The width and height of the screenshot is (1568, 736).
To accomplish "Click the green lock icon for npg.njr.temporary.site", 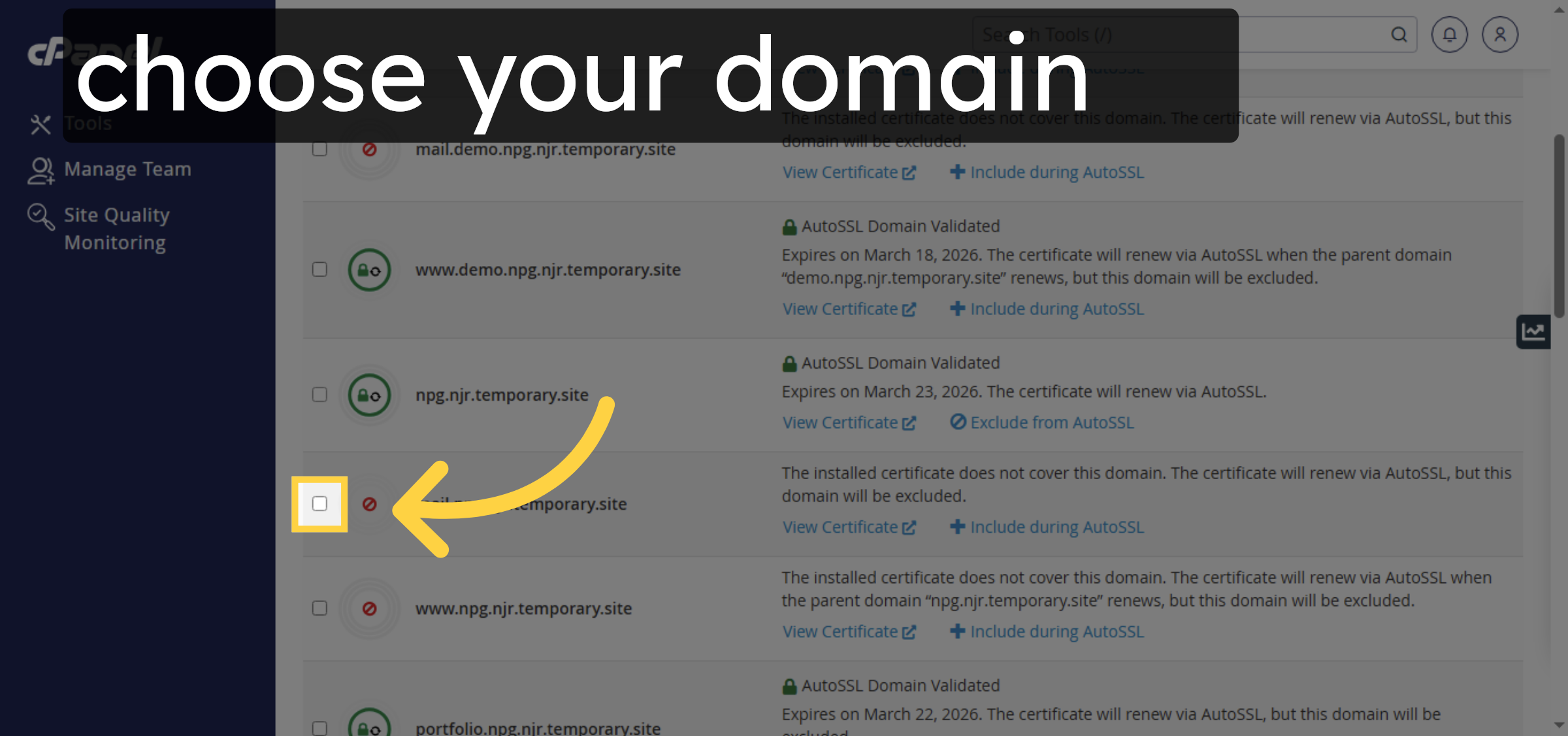I will (x=369, y=395).
